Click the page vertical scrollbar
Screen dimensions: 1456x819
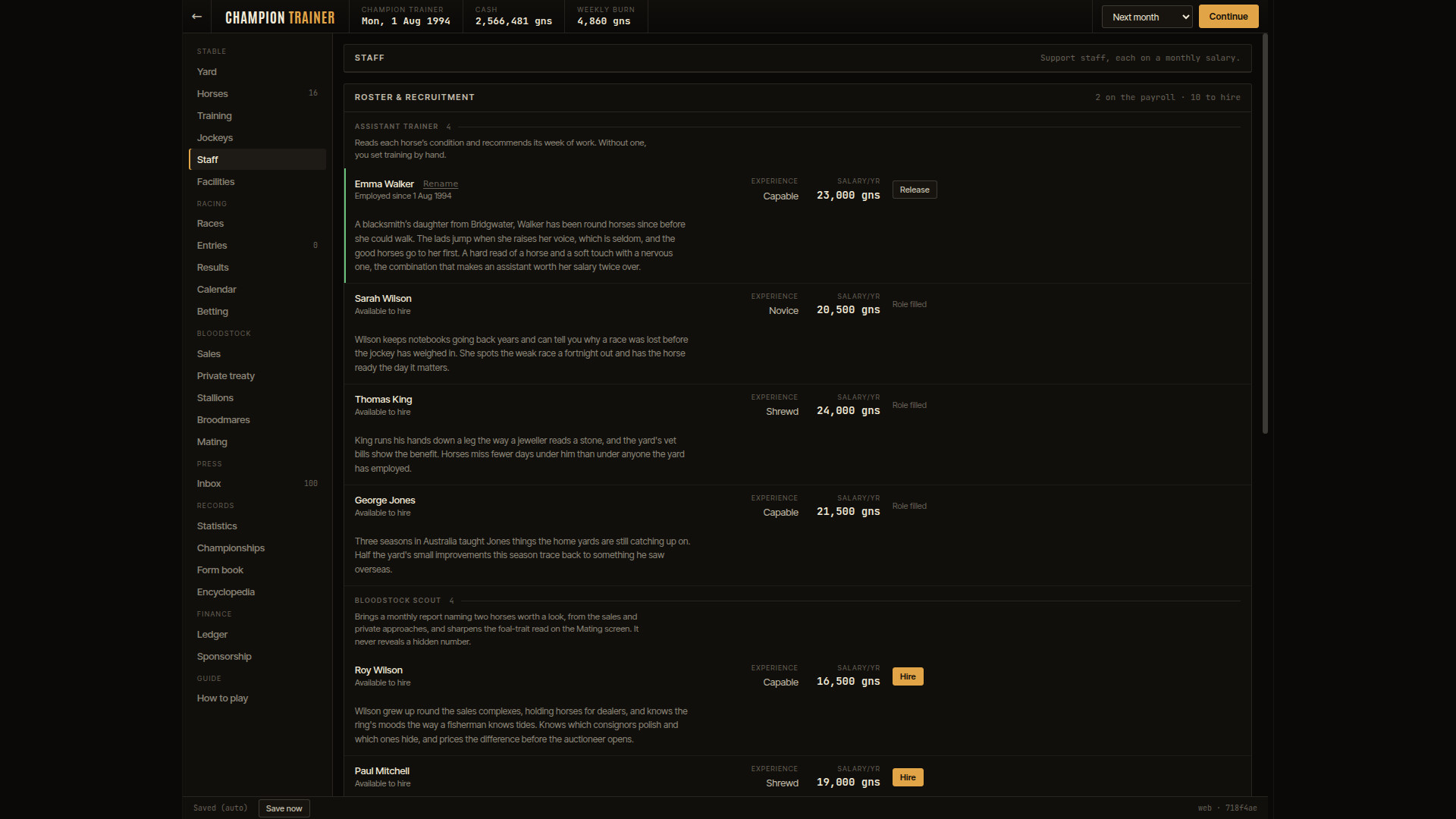[1265, 234]
